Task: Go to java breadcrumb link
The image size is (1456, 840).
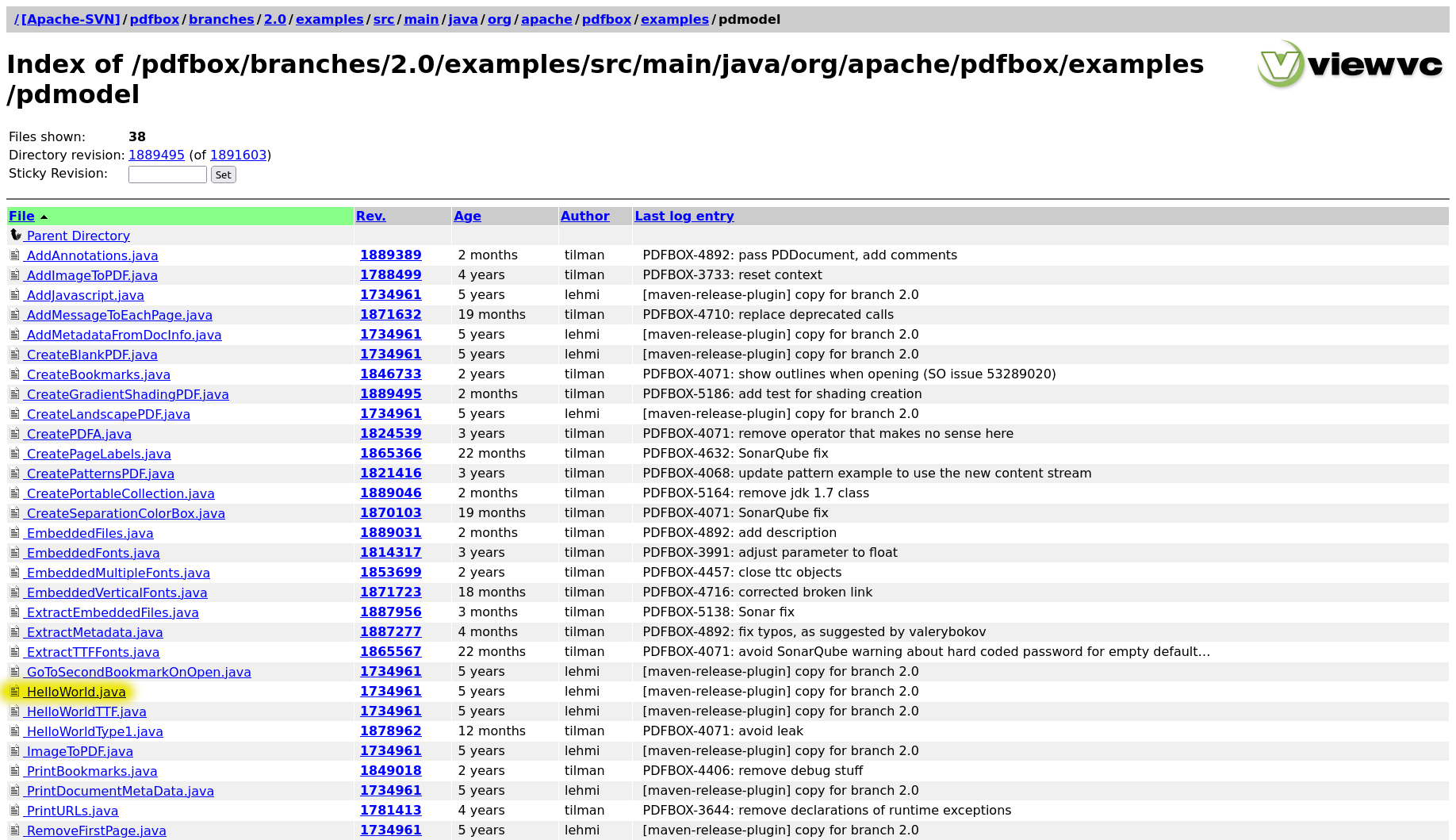Action: click(x=462, y=19)
